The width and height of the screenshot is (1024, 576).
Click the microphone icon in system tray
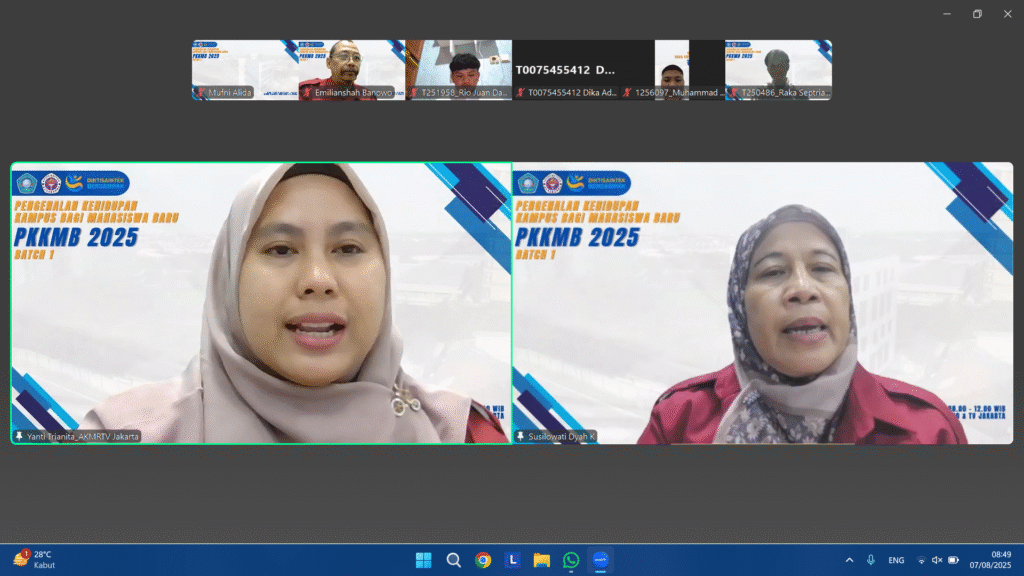[871, 560]
